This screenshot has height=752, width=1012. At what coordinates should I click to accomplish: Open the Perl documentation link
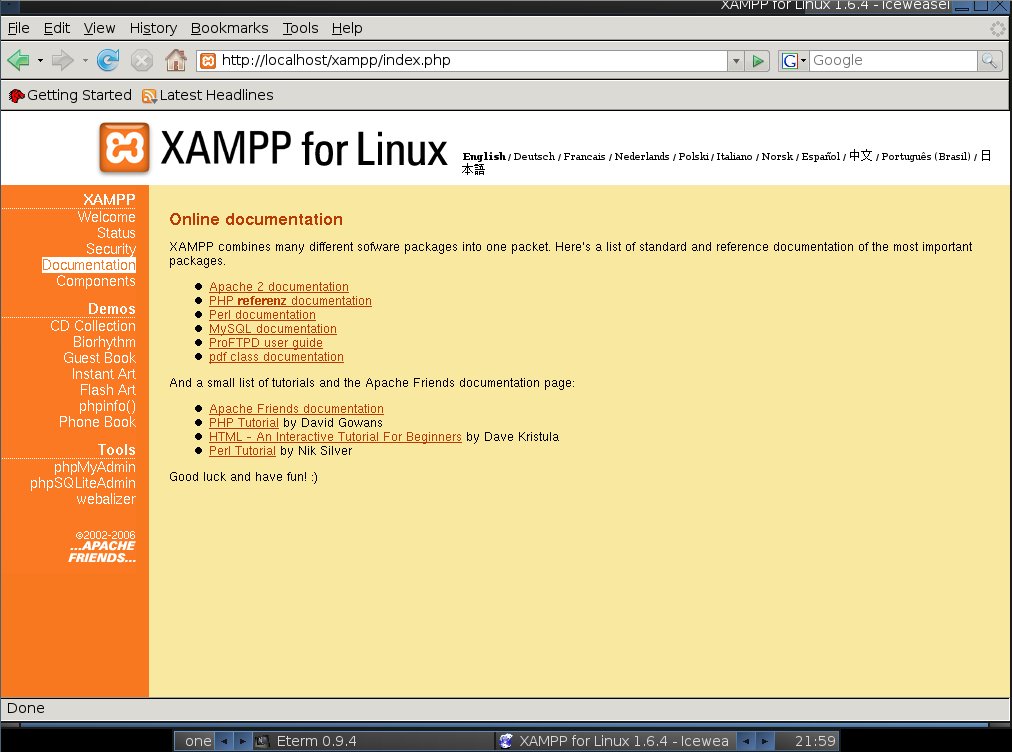(262, 315)
